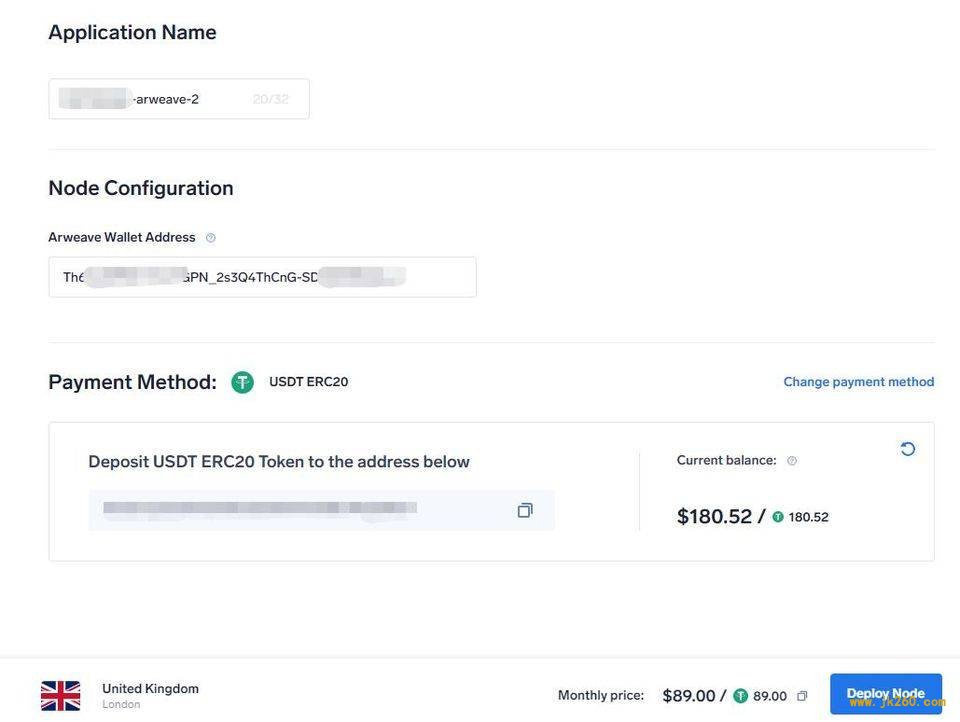Copy the monthly price amount
Viewport: 960px width, 722px height.
click(802, 696)
